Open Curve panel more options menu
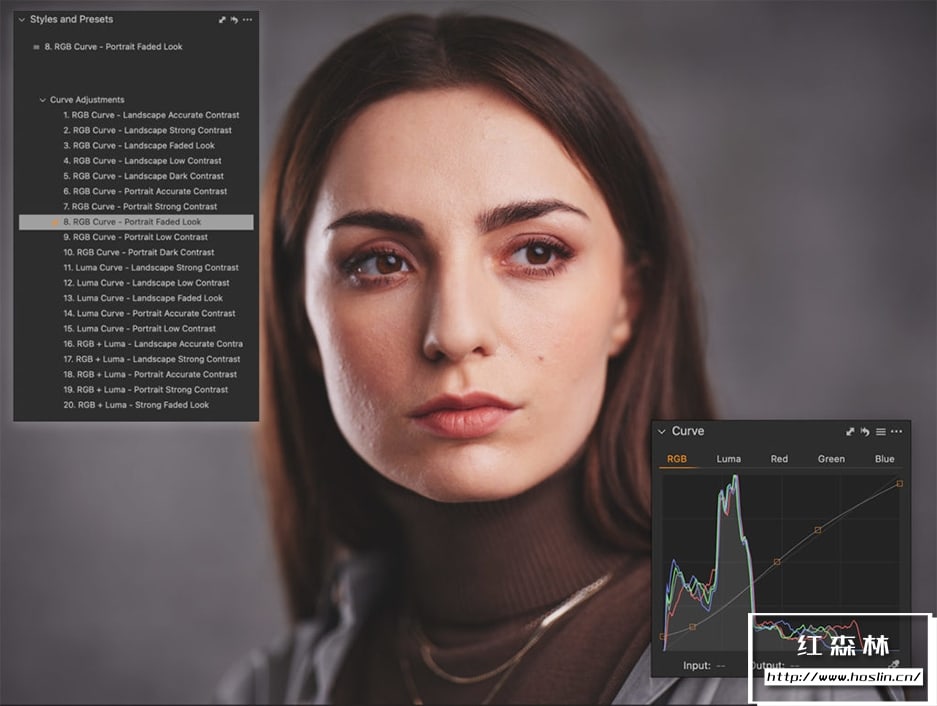 click(896, 432)
